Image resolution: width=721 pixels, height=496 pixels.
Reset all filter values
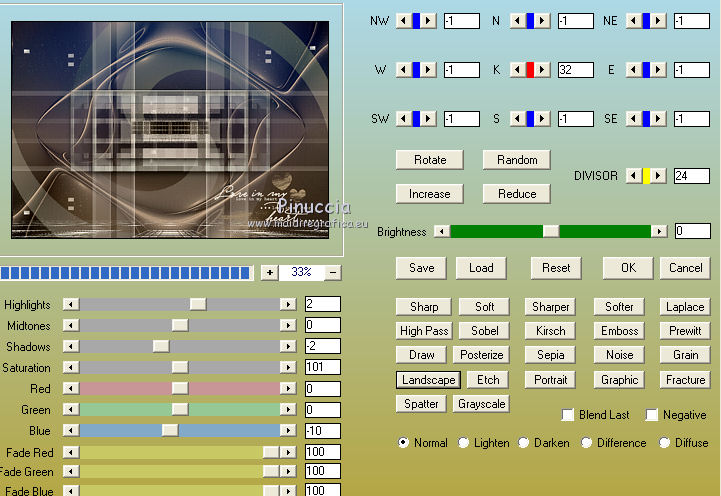(x=556, y=268)
